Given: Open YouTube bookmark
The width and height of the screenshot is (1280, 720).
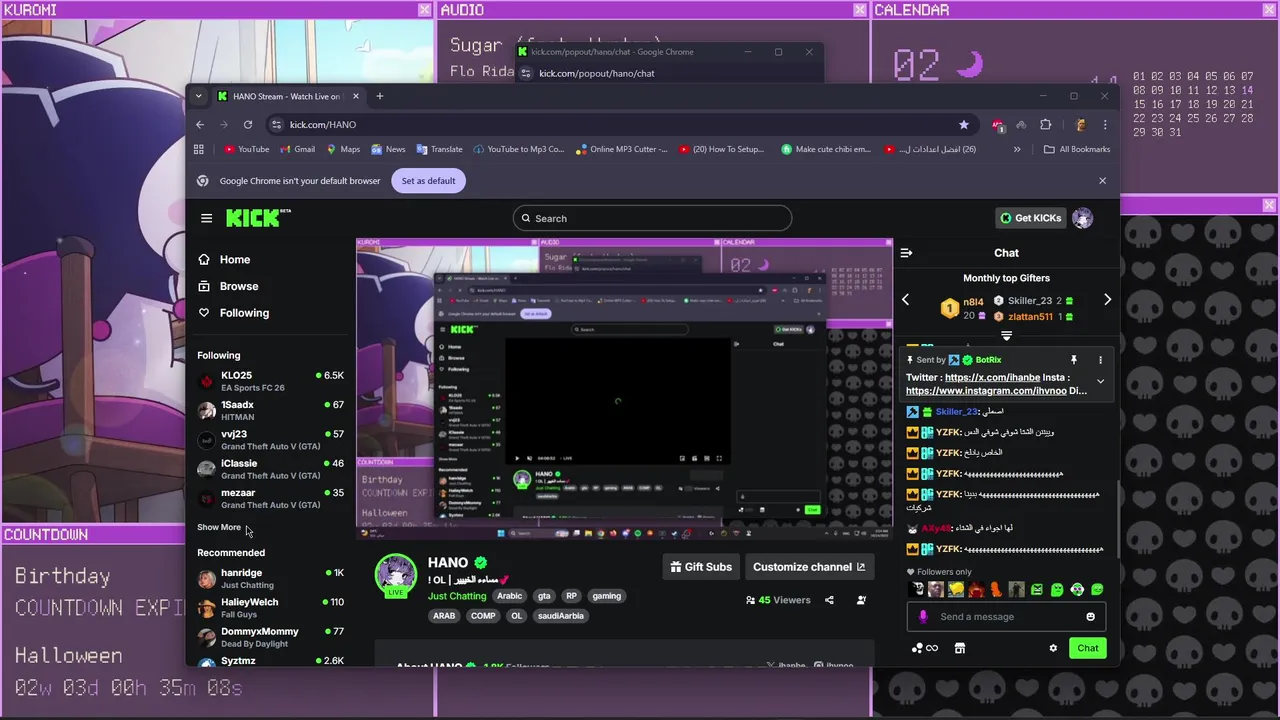Looking at the screenshot, I should [246, 149].
